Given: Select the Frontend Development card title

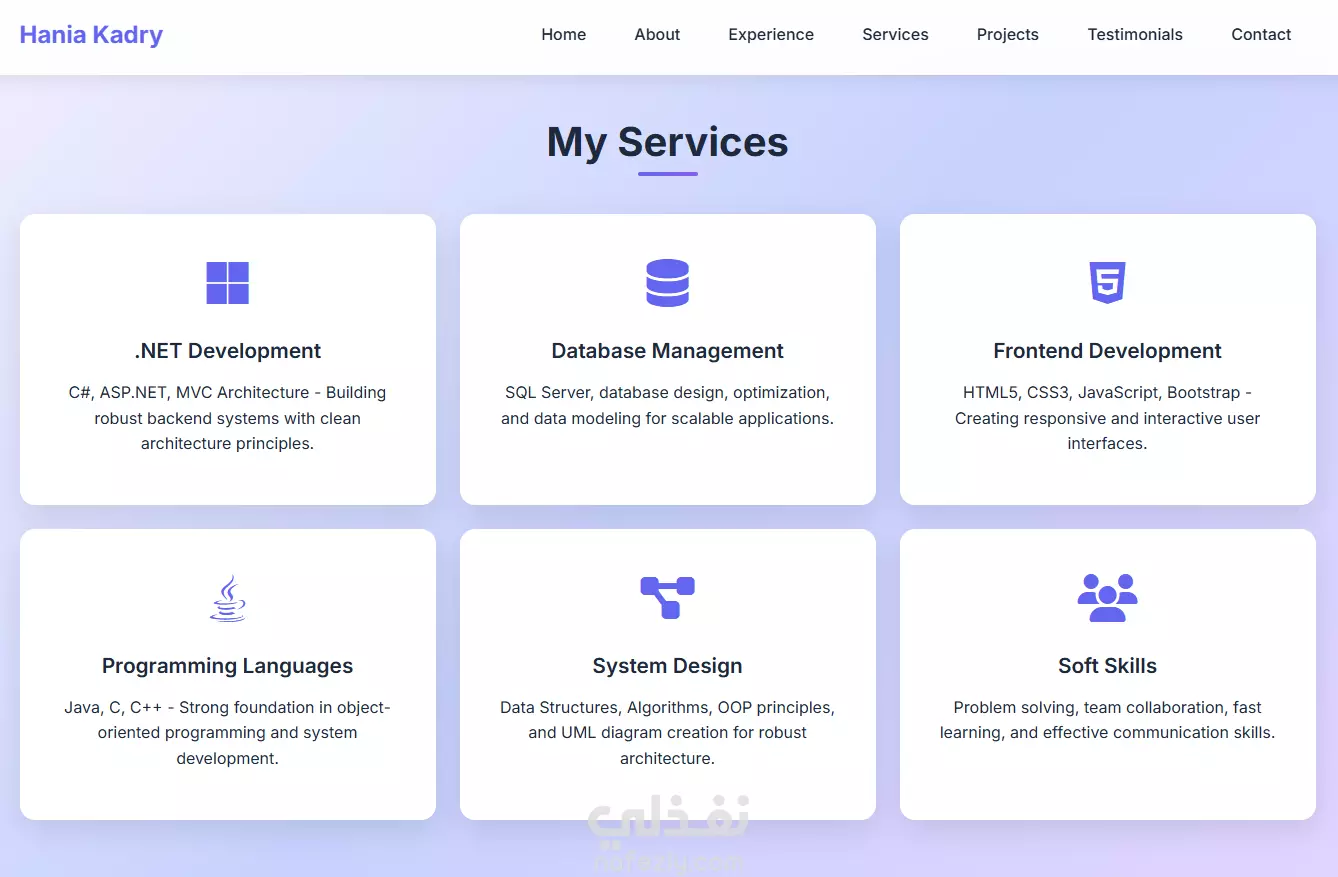Looking at the screenshot, I should point(1107,351).
